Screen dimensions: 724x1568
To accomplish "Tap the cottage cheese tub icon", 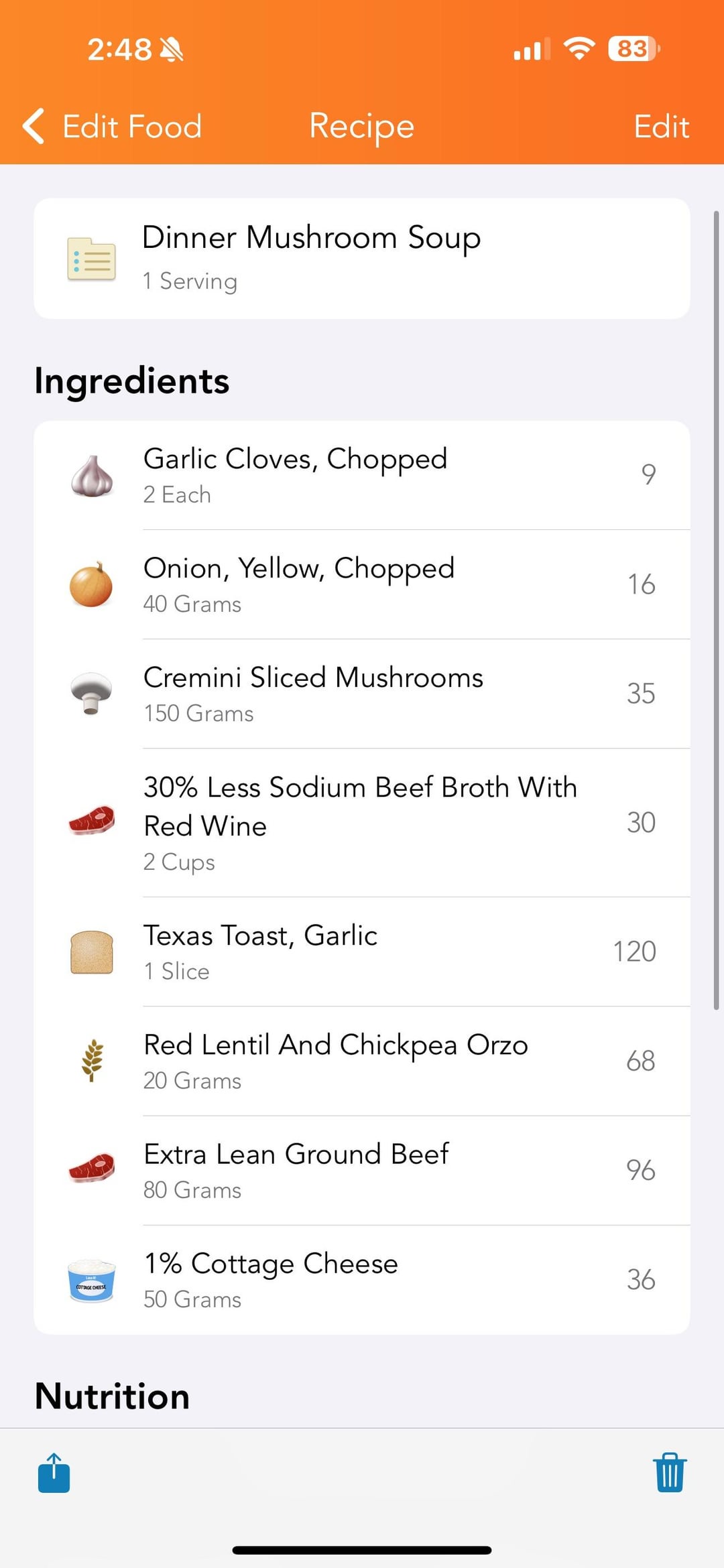I will click(92, 1280).
